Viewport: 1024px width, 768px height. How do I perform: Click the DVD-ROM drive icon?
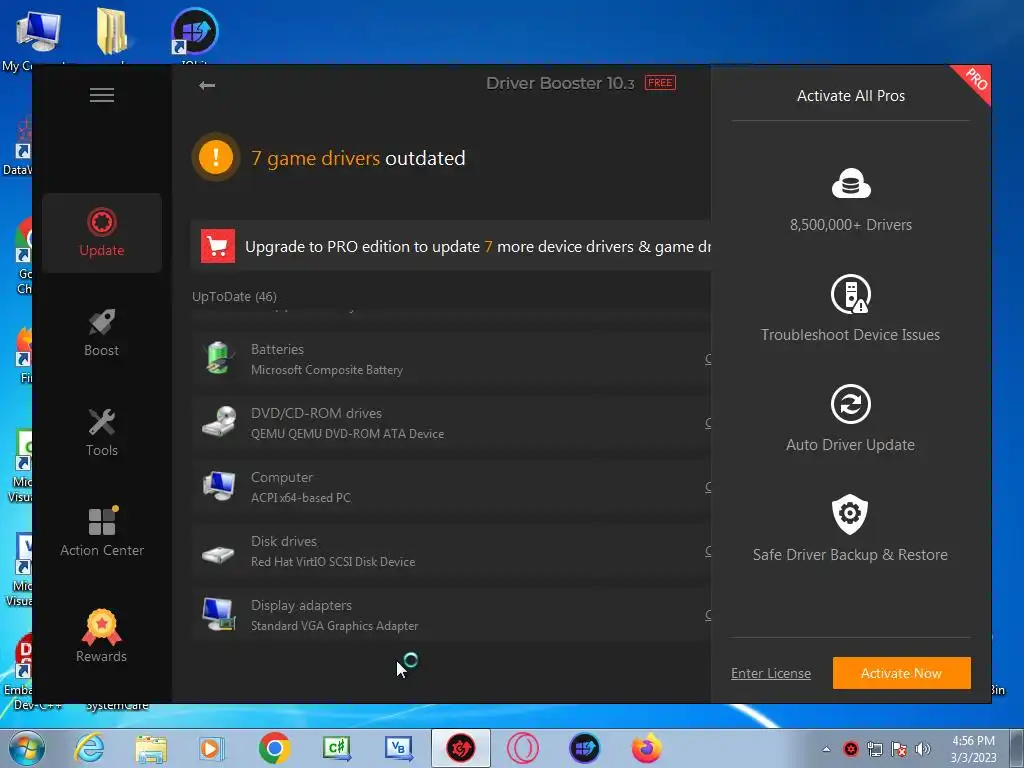point(219,422)
